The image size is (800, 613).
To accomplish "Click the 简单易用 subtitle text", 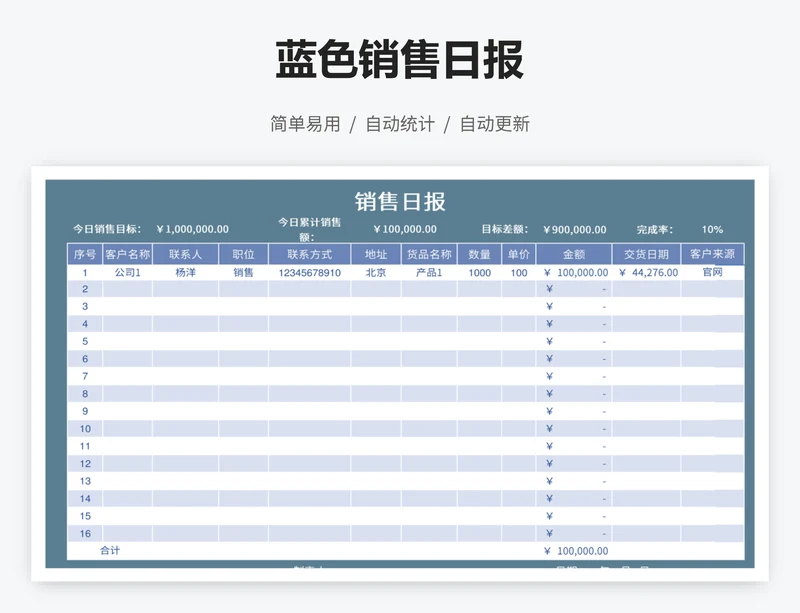I will tap(305, 124).
